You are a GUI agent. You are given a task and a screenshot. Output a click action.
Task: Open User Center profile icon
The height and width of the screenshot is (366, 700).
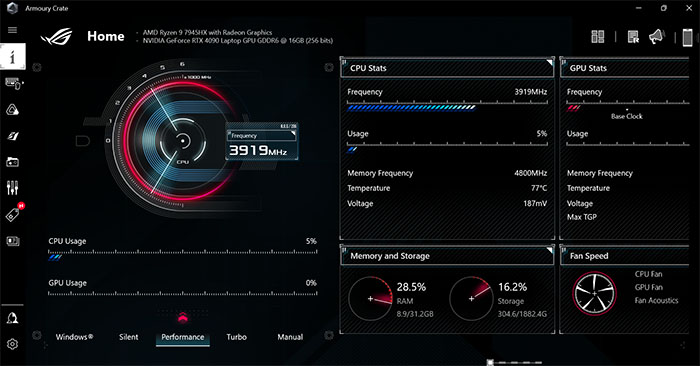[x=12, y=318]
